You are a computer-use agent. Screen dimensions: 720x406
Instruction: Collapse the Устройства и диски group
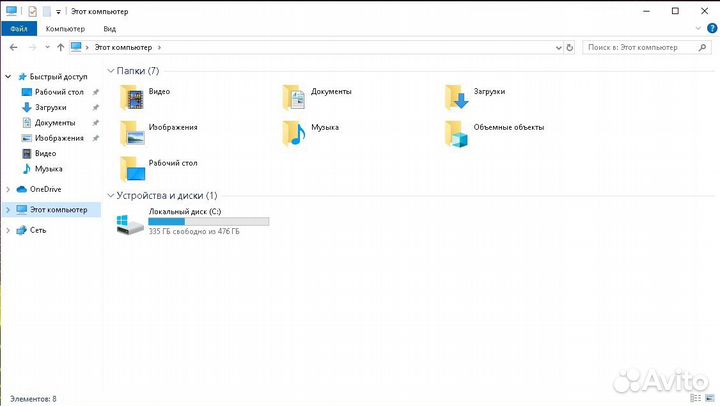(110, 196)
